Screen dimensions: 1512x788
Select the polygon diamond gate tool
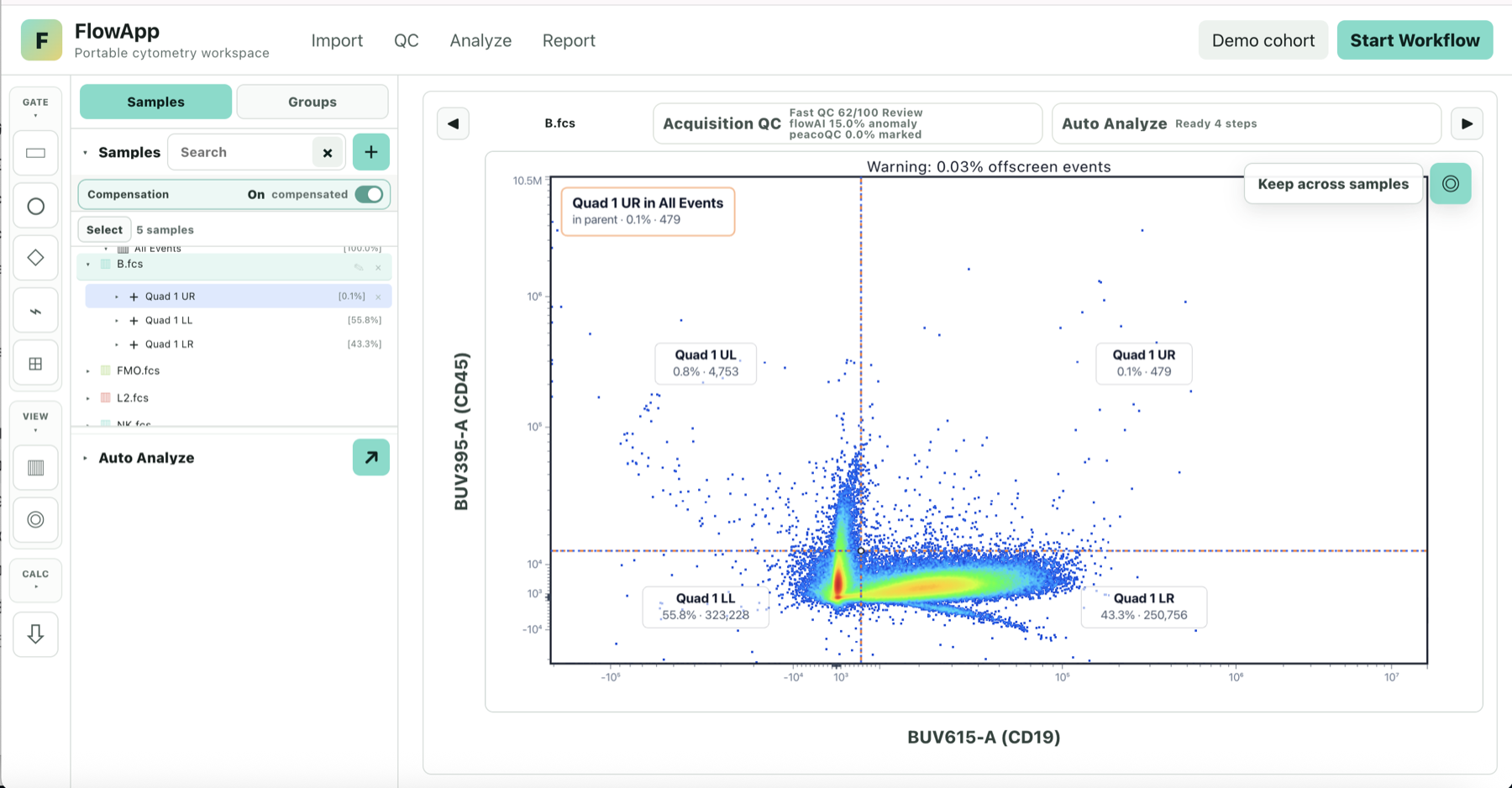coord(35,258)
